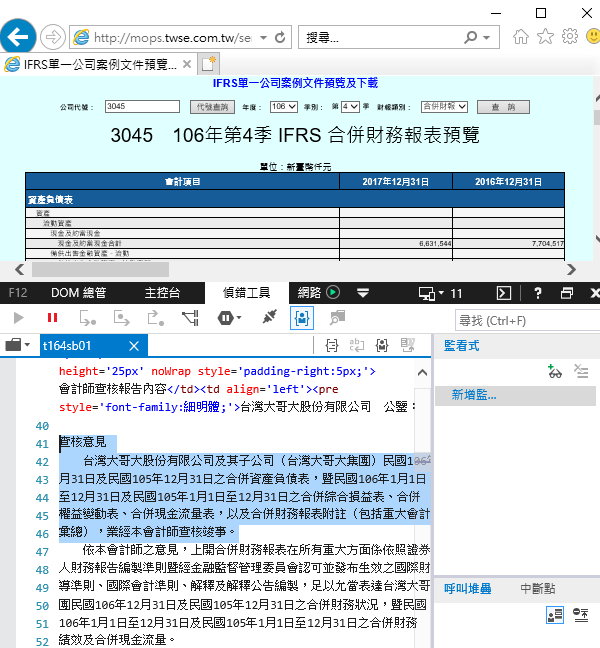Click the Step Over debugger icon
600x648 pixels.
(121, 318)
